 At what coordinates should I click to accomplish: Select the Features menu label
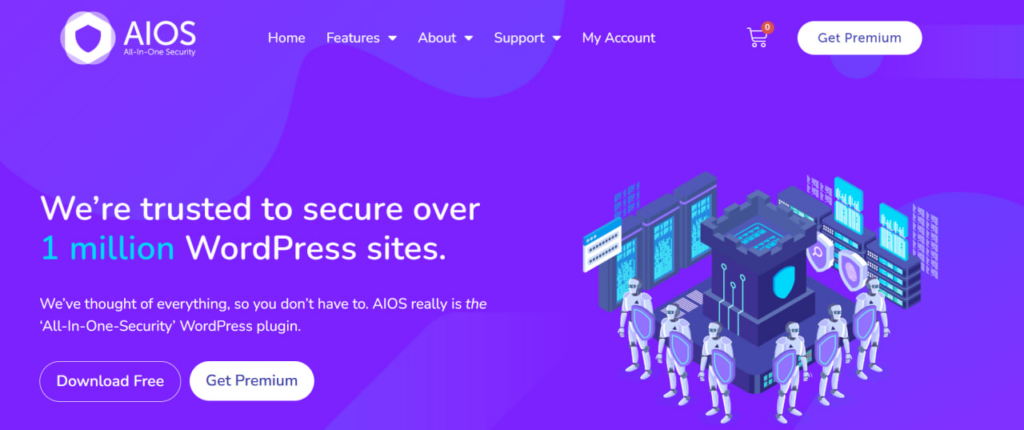[x=353, y=38]
